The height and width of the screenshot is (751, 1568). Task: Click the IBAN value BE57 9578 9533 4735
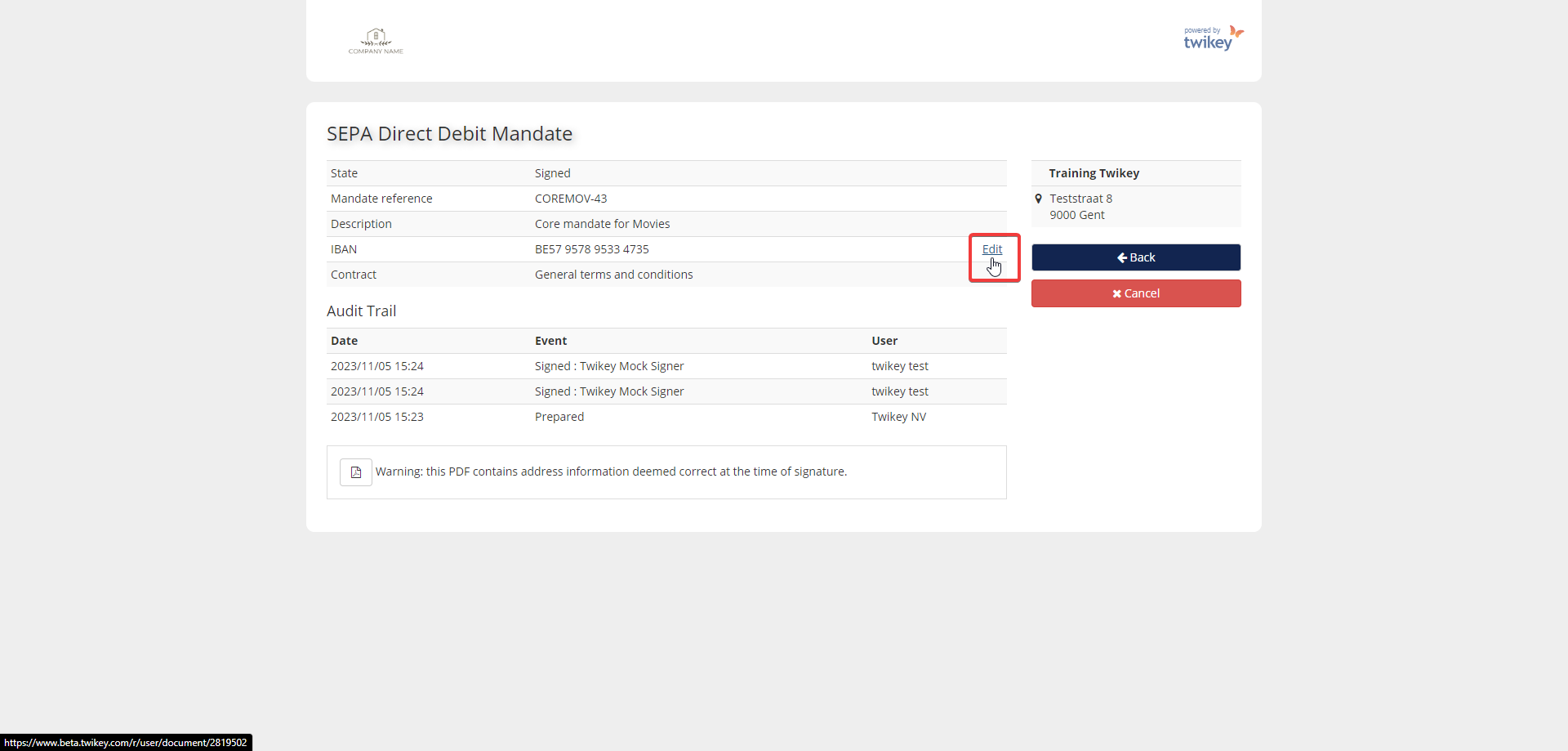(591, 249)
